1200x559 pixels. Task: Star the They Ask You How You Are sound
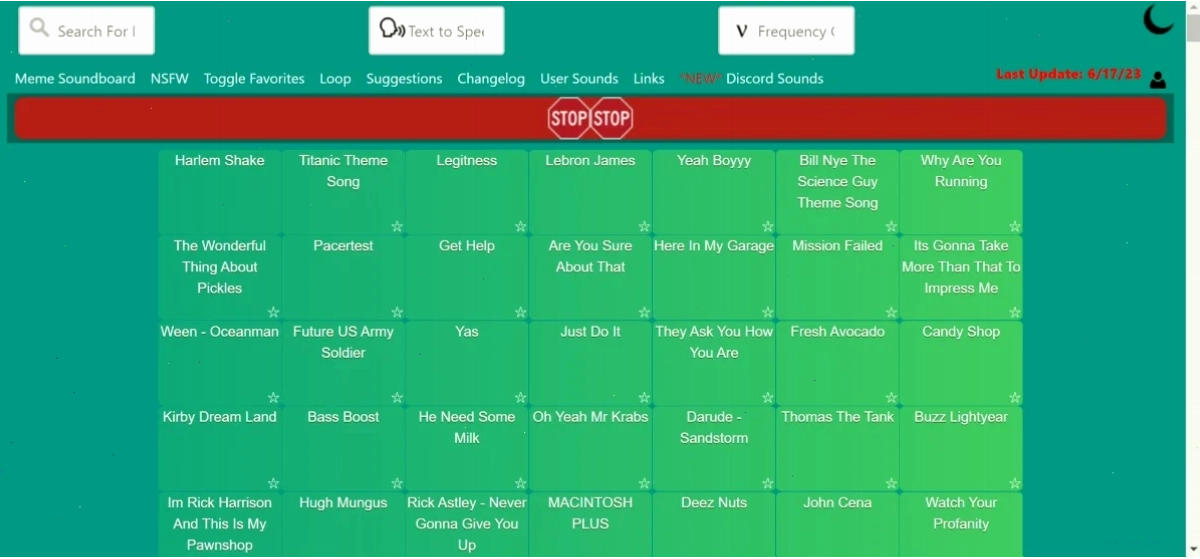pos(768,398)
